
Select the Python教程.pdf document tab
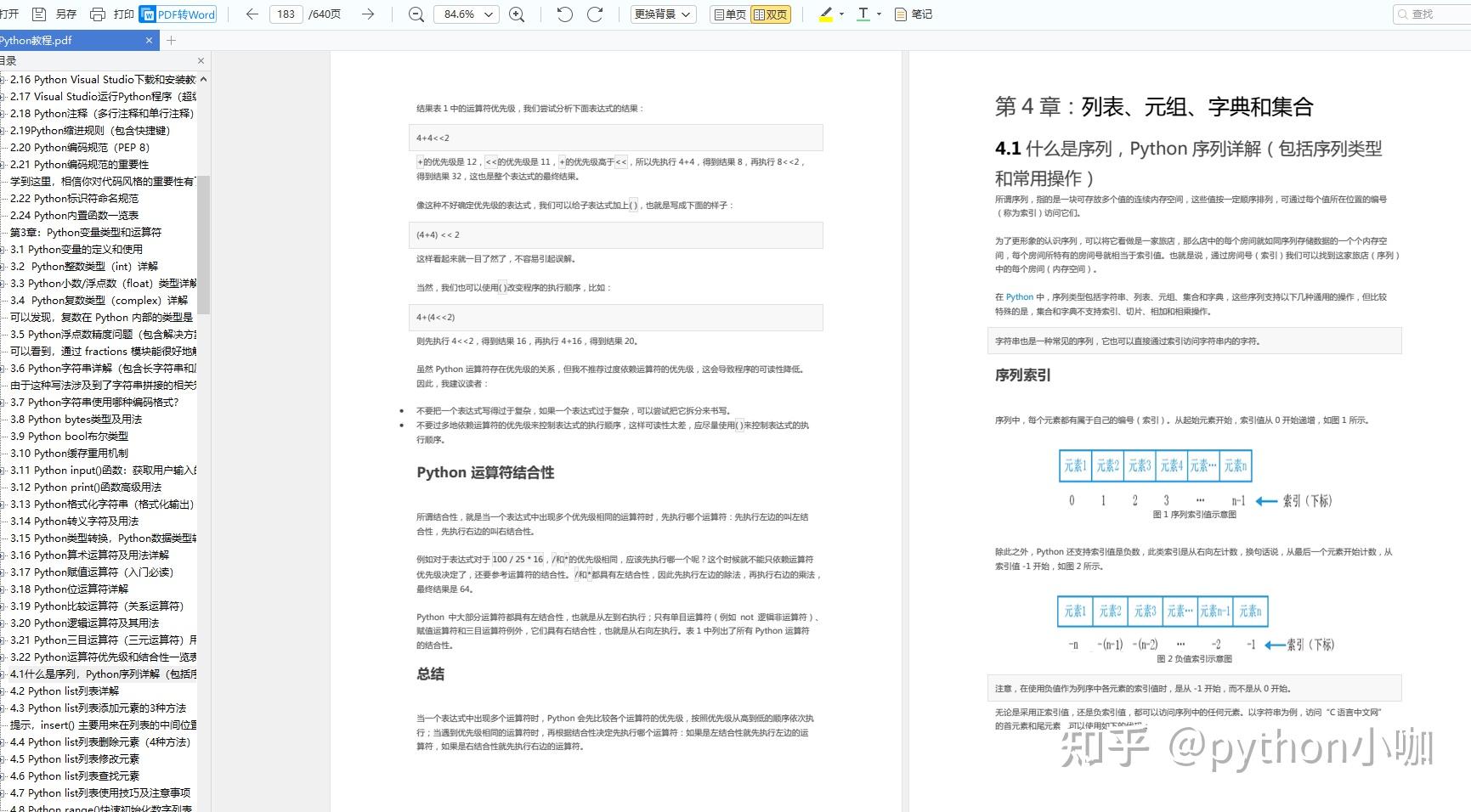pos(68,40)
